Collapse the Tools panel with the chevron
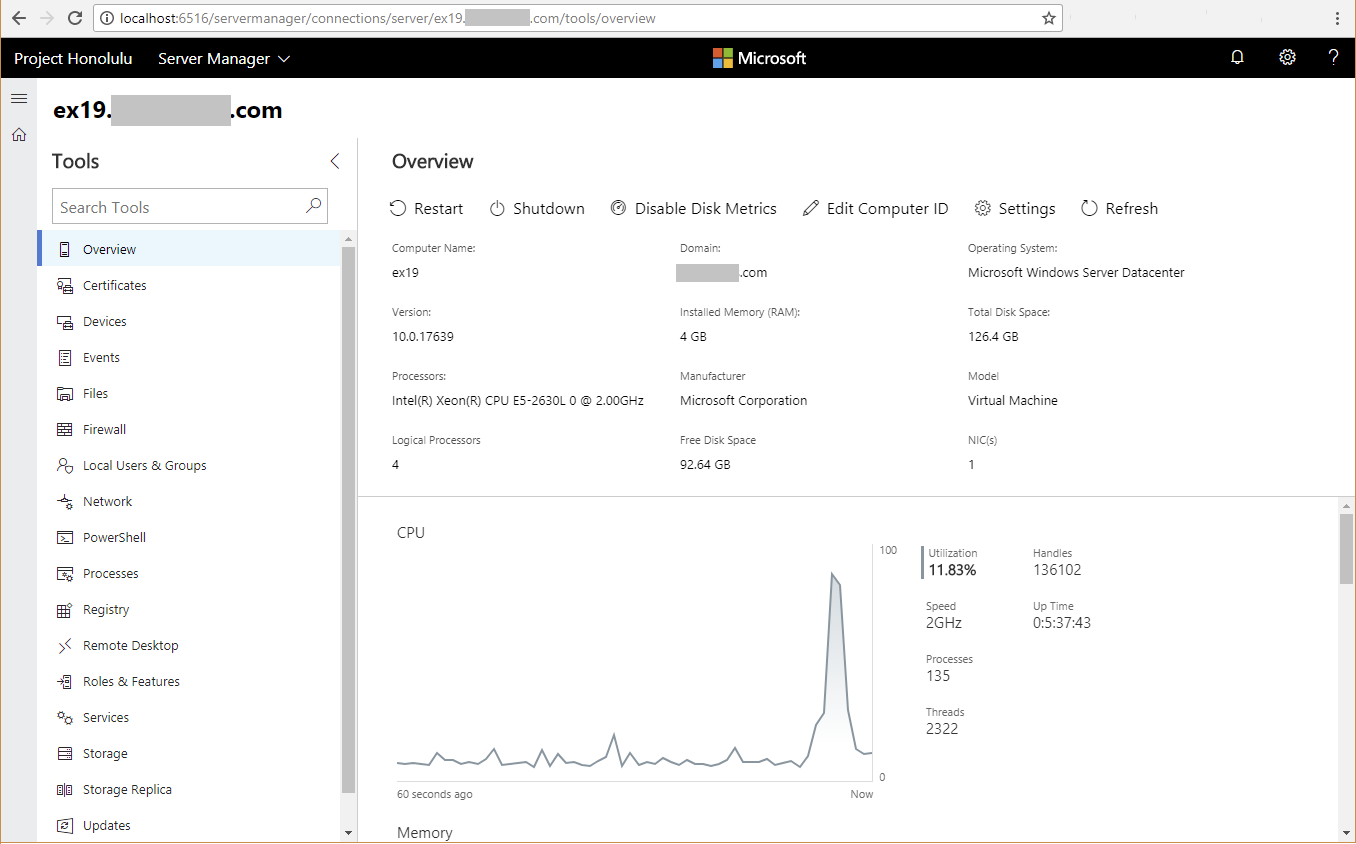This screenshot has width=1356, height=844. (334, 160)
